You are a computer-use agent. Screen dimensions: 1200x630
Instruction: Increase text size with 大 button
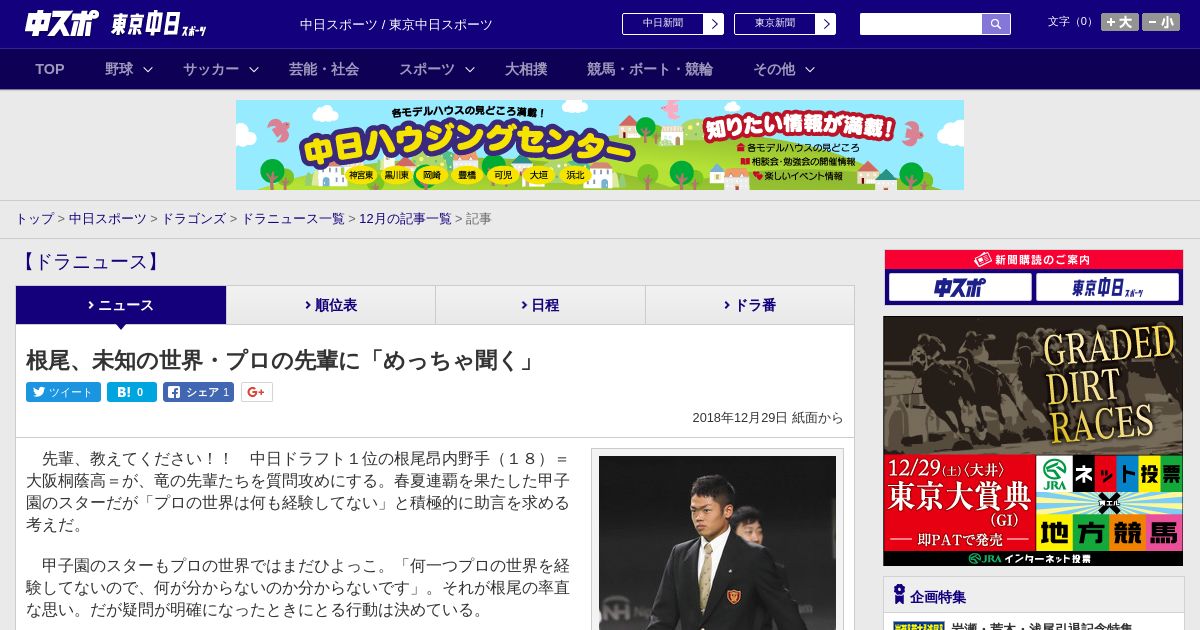pyautogui.click(x=1119, y=22)
